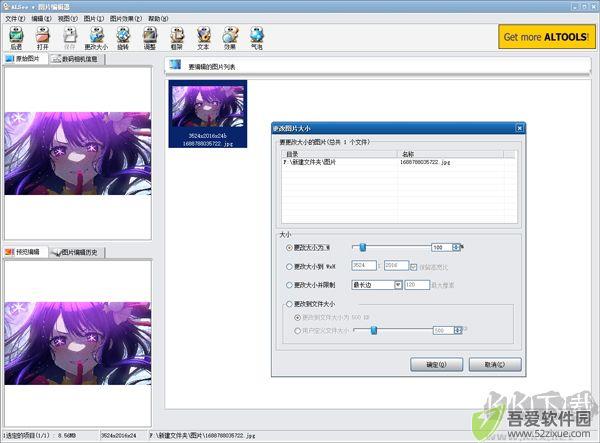Click the file size field showing 500
Image resolution: width=600 pixels, height=443 pixels.
click(x=443, y=330)
